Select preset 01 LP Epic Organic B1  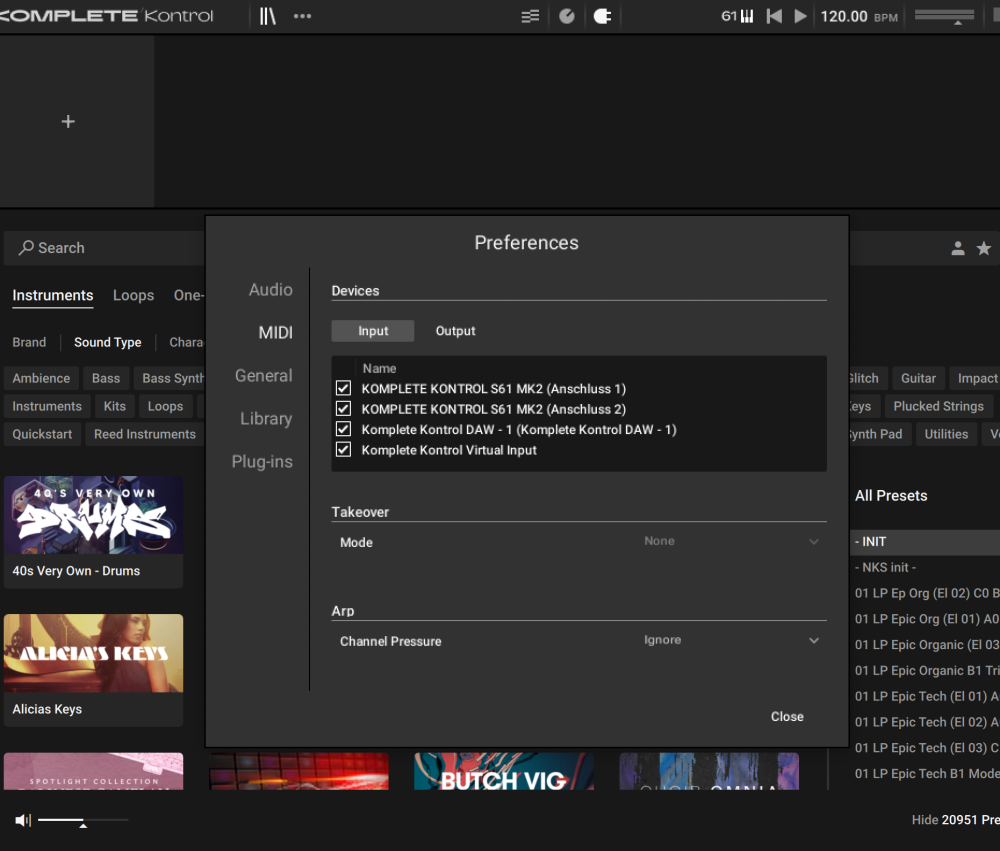925,670
